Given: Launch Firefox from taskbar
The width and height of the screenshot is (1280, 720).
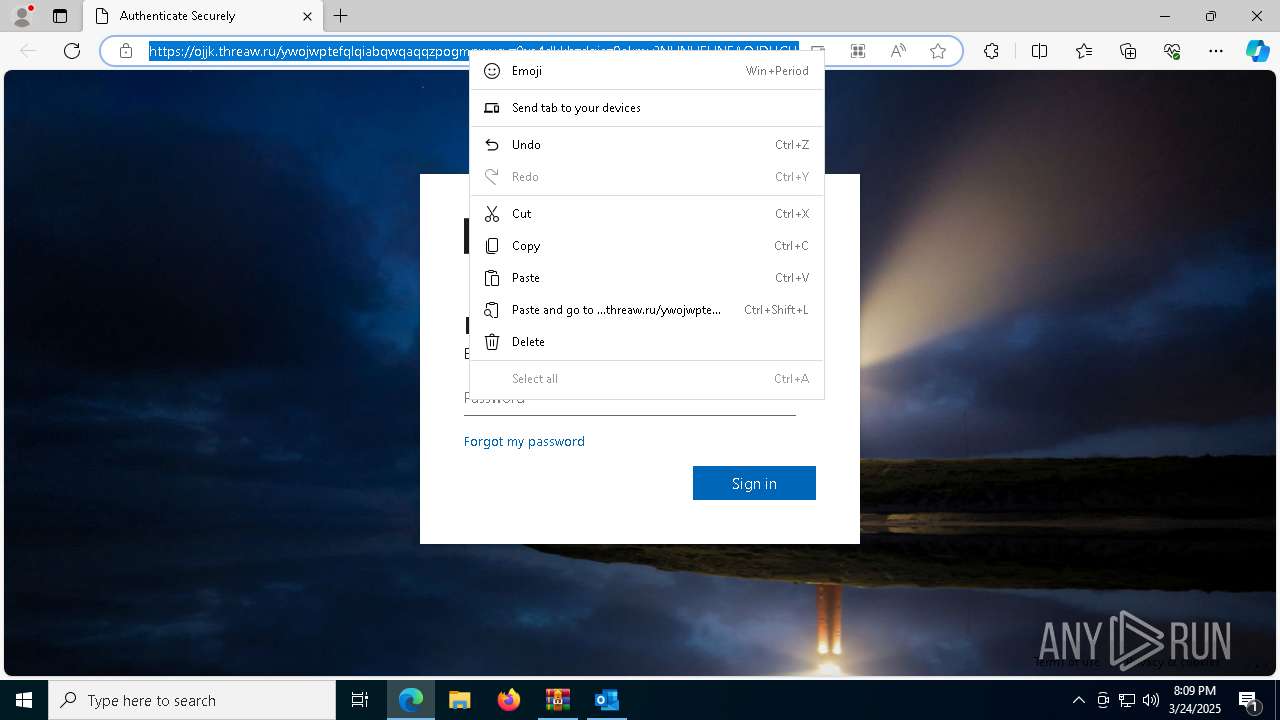Looking at the screenshot, I should pos(509,700).
